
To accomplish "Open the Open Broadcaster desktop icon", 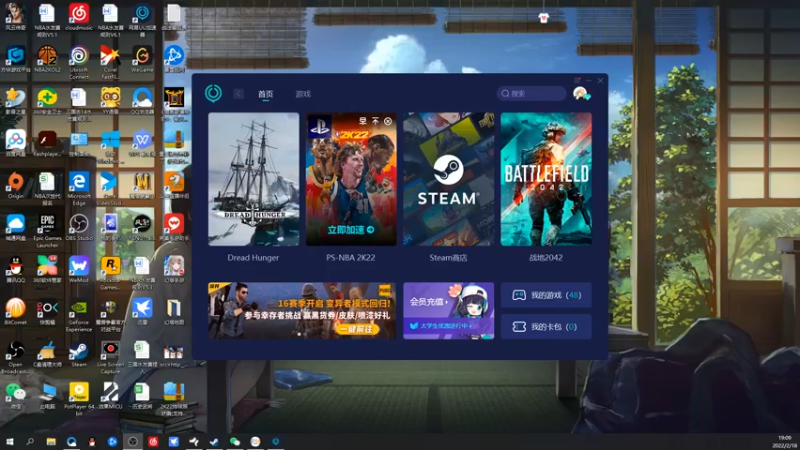I will (15, 358).
